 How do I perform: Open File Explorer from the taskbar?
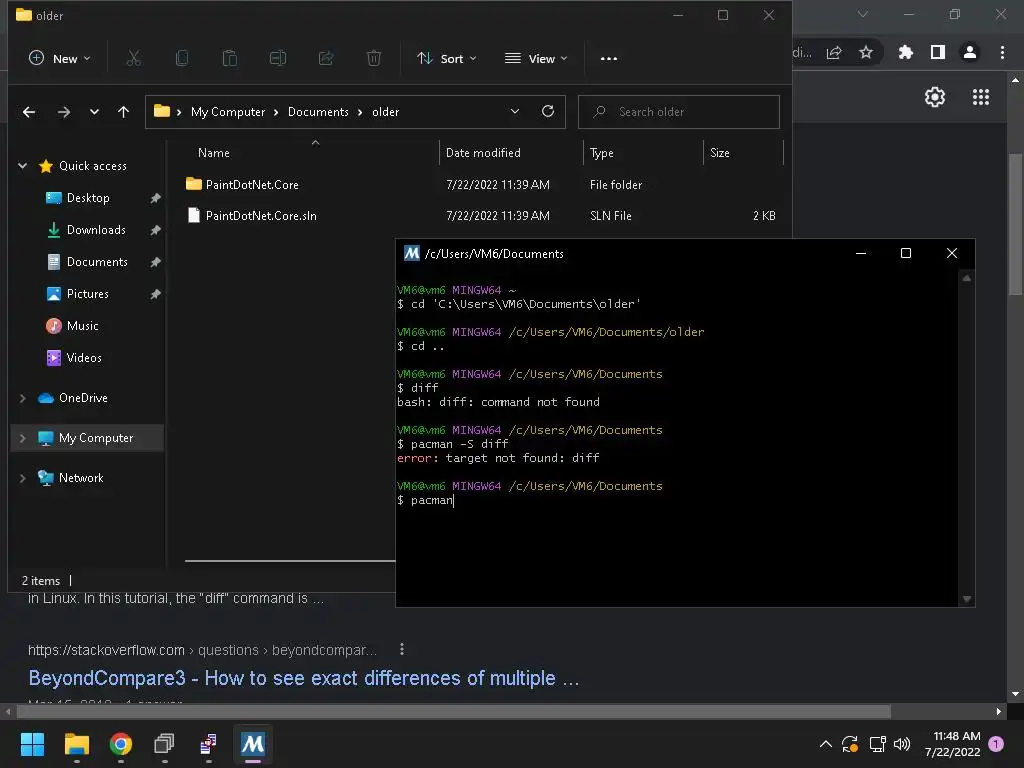point(76,744)
